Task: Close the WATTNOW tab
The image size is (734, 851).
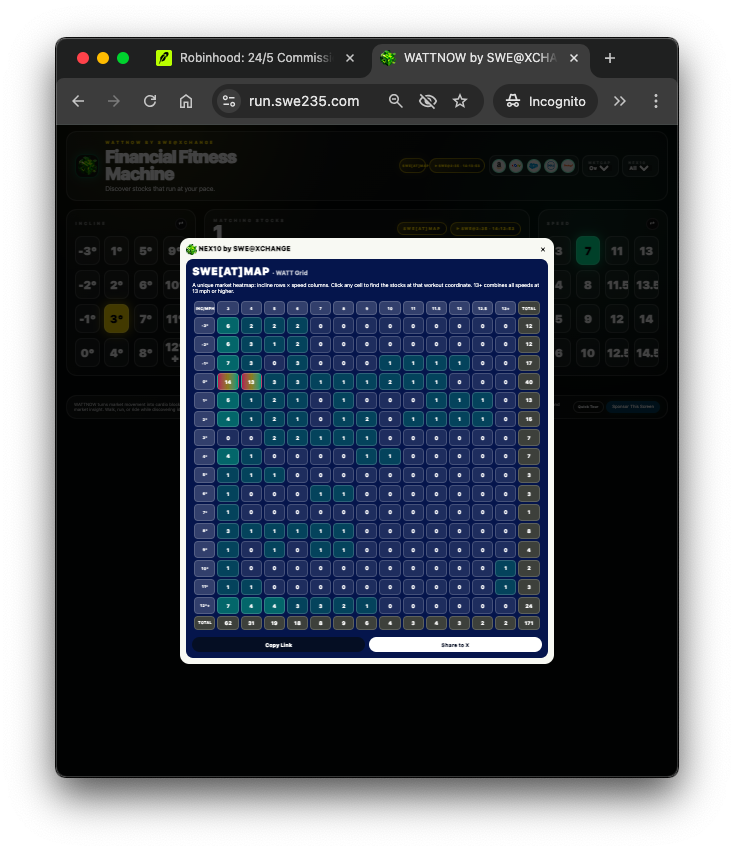Action: point(574,58)
